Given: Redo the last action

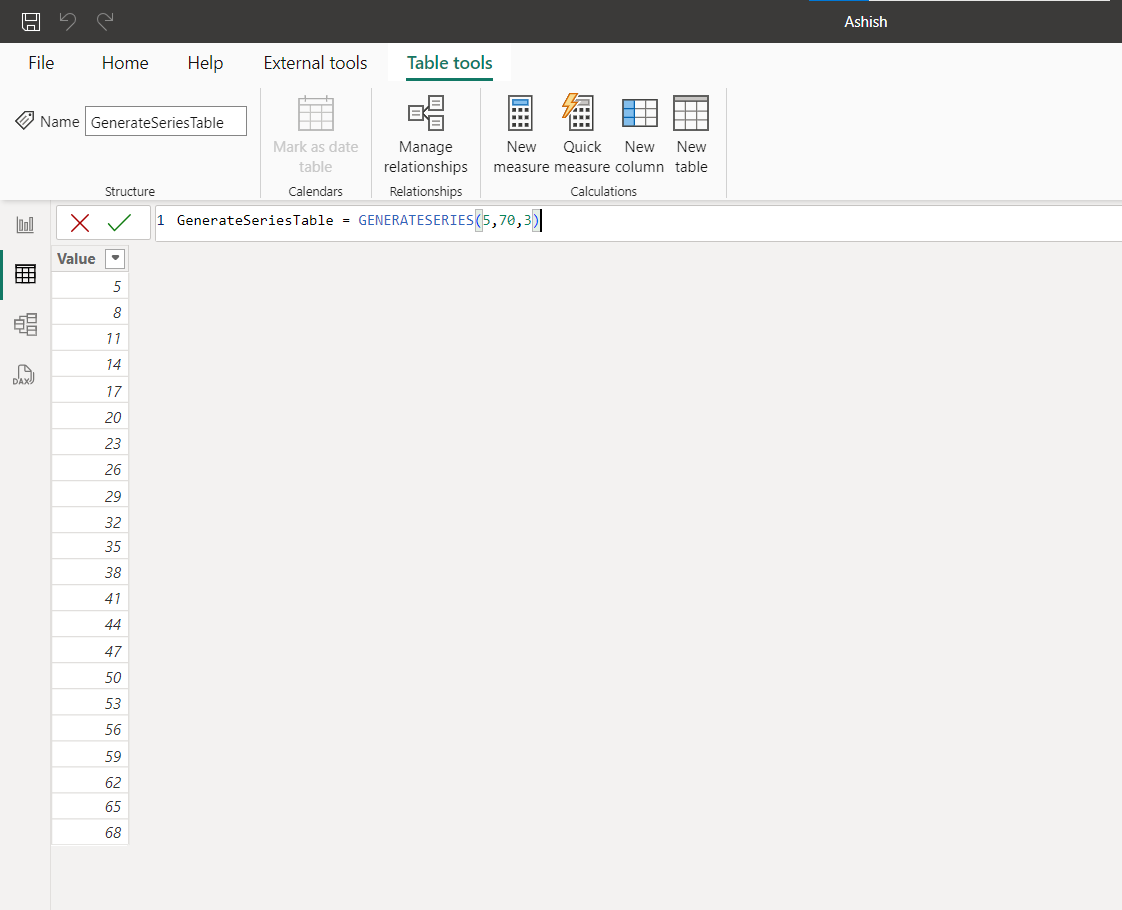Looking at the screenshot, I should click(x=103, y=21).
